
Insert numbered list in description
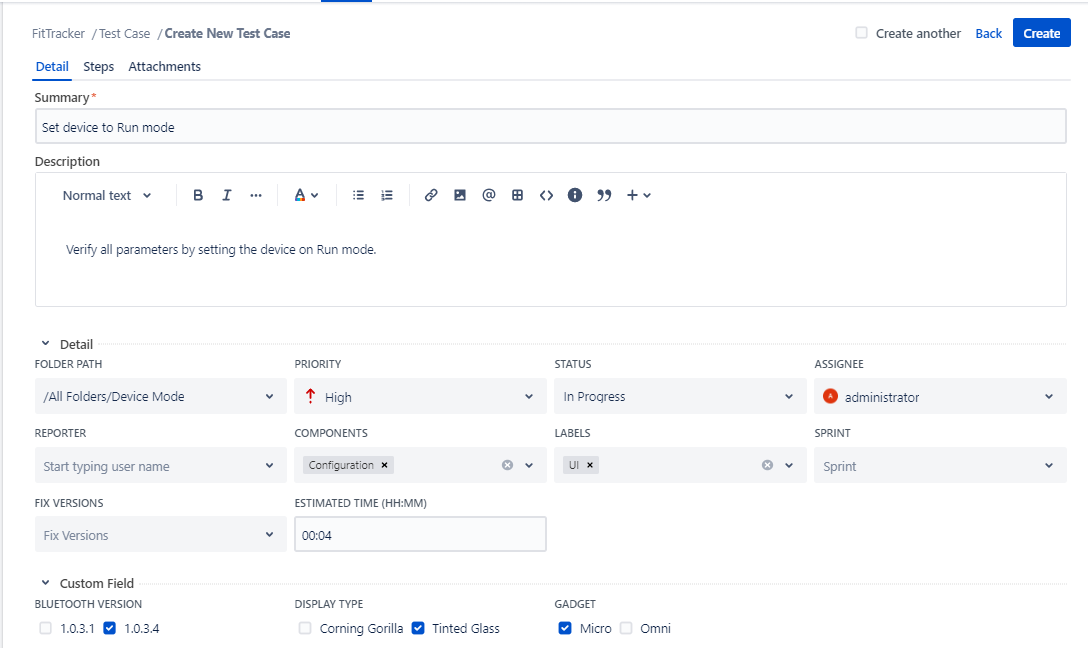click(x=387, y=196)
